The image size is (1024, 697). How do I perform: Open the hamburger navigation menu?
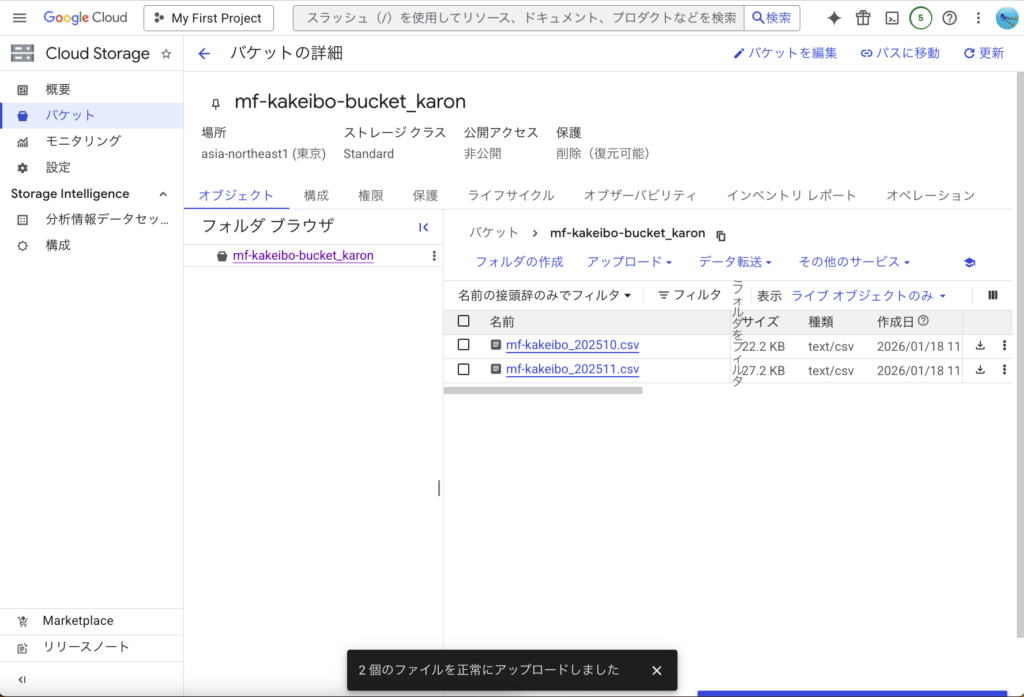point(19,18)
